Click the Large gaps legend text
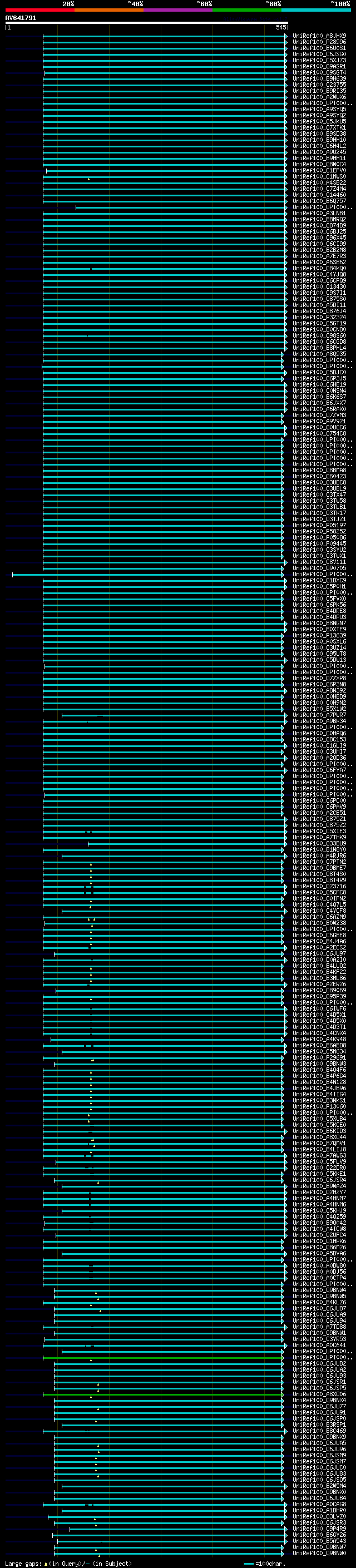The image size is (356, 1568). (x=68, y=1563)
